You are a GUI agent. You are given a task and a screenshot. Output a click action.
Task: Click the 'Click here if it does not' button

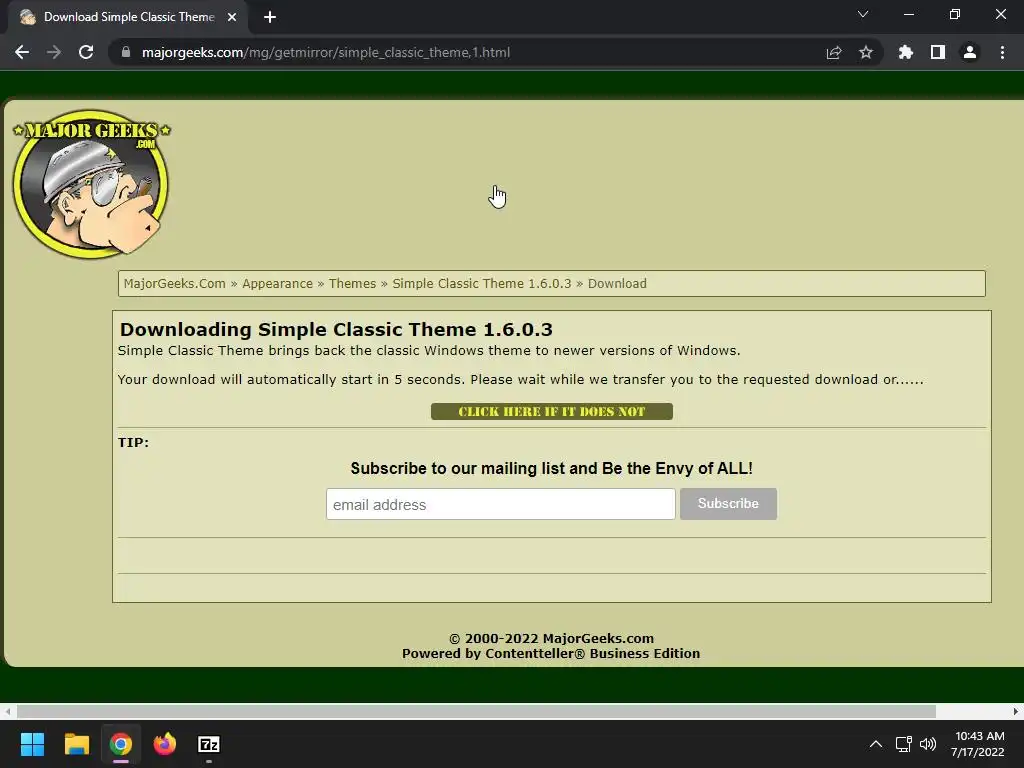pos(552,411)
